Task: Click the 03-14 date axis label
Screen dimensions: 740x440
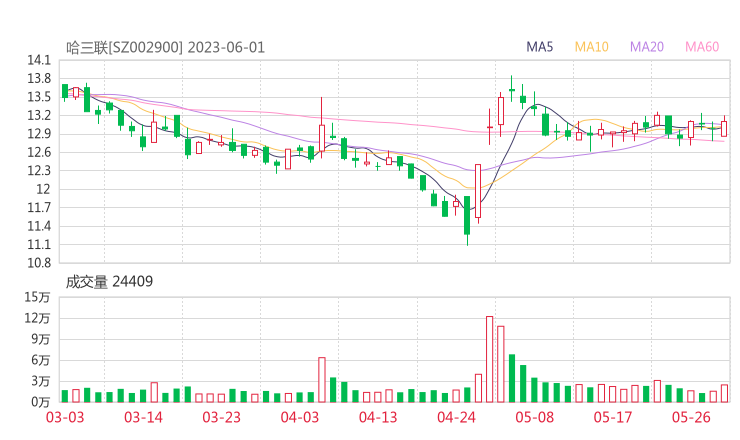Action: (143, 417)
